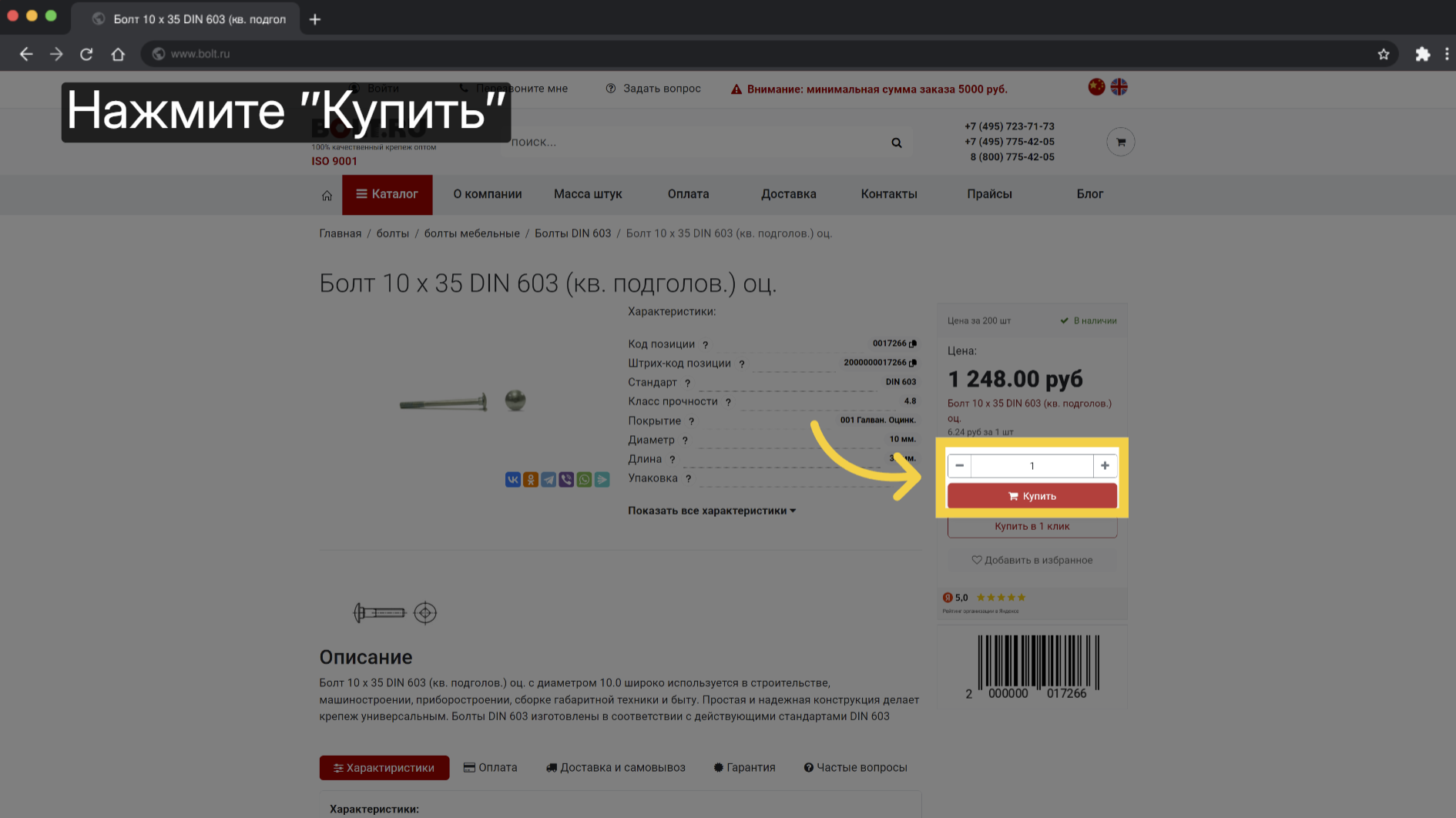Viewport: 1456px width, 818px height.
Task: Select the Гарантия tab
Action: point(744,768)
